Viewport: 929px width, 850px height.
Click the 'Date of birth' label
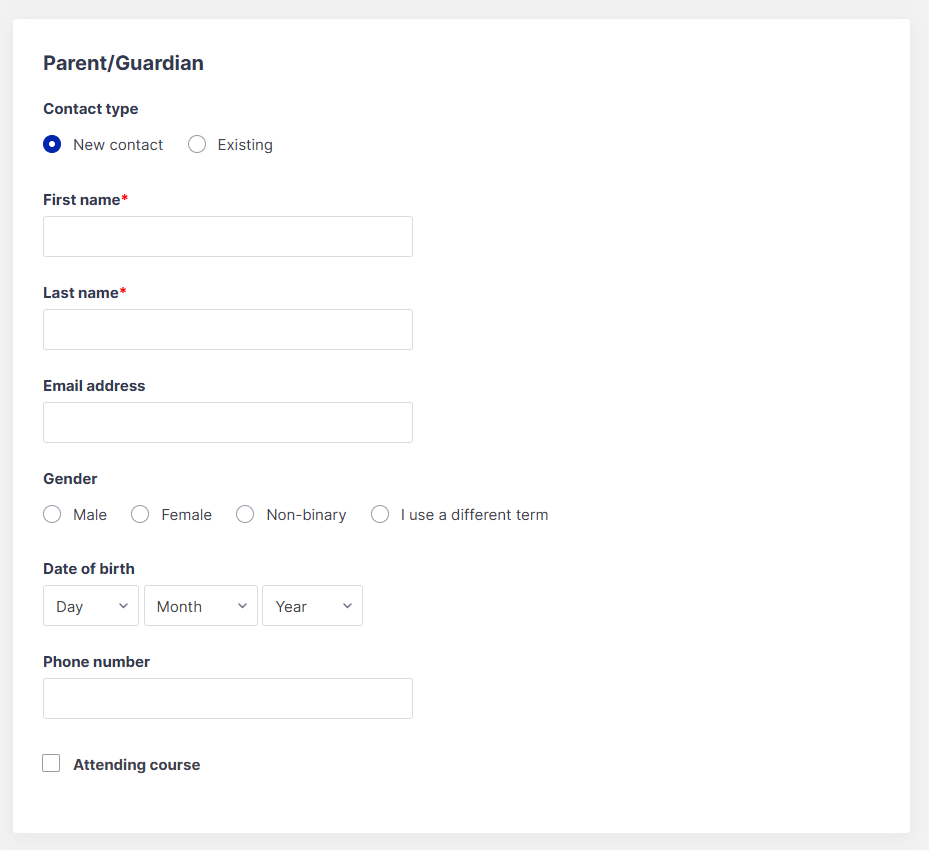(89, 569)
